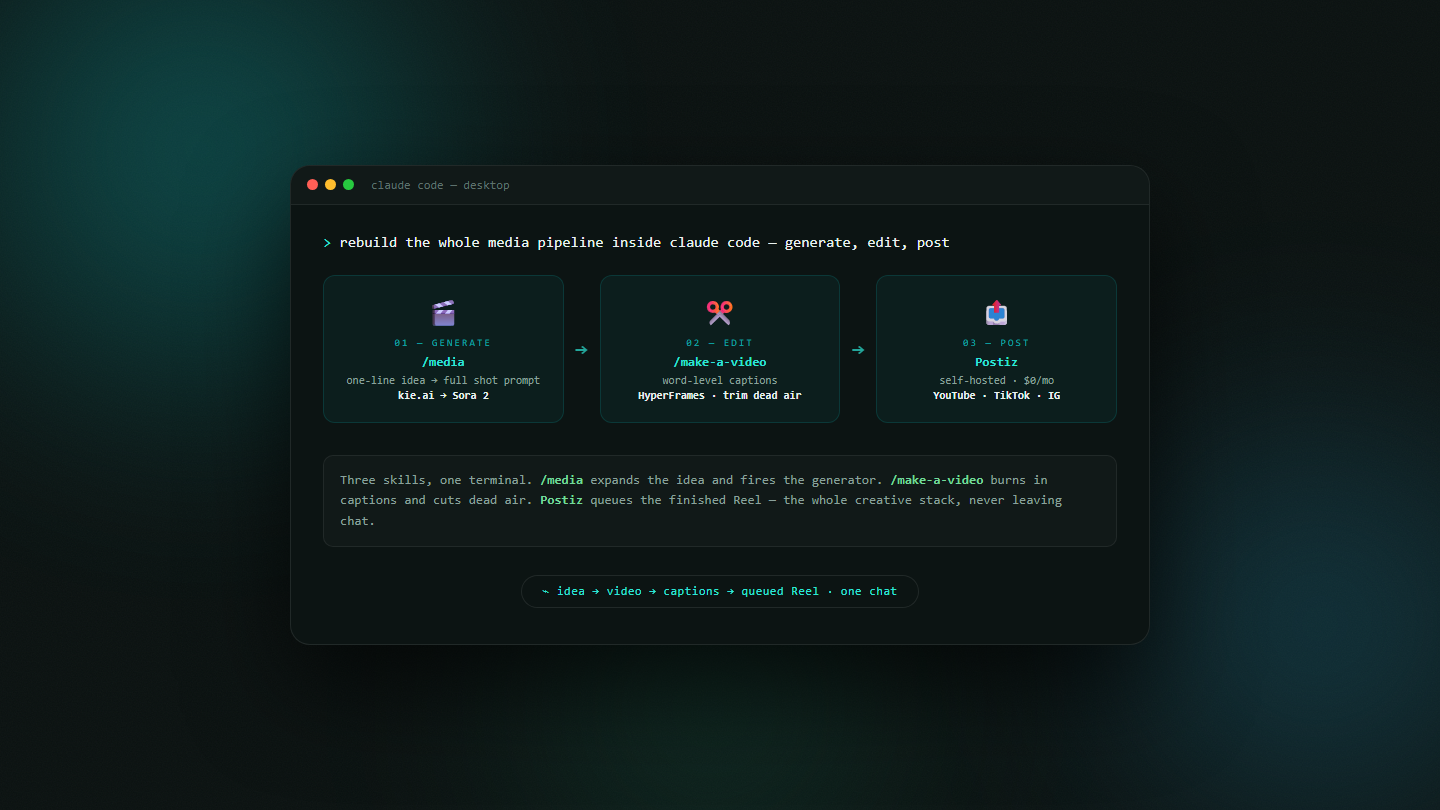Click the 'word-level captions' text
1440x810 pixels.
tap(720, 380)
